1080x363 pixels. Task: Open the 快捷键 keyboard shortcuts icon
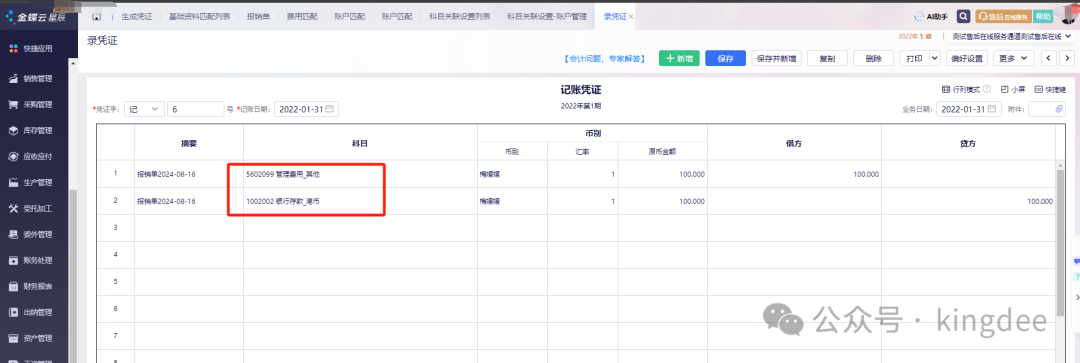[1039, 89]
